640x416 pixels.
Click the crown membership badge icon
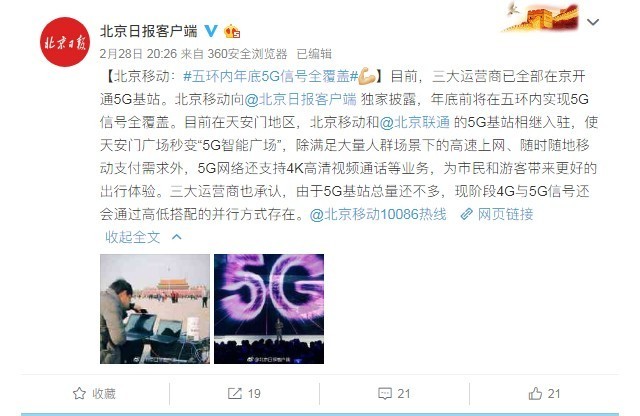(232, 31)
